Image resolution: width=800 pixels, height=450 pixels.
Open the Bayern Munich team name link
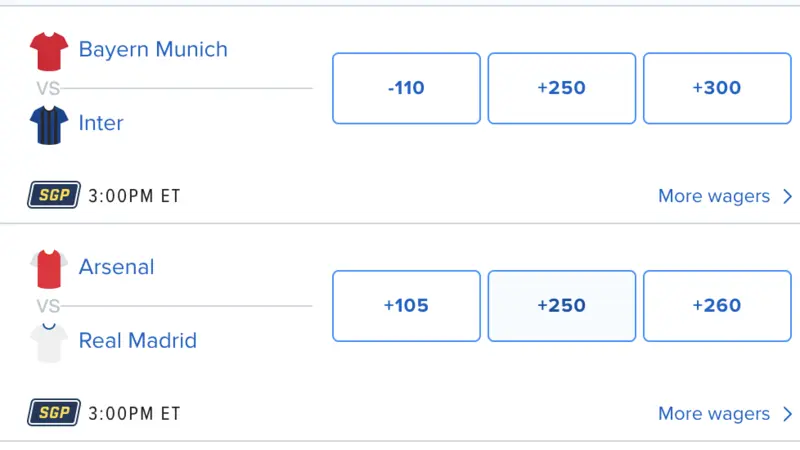coord(153,50)
